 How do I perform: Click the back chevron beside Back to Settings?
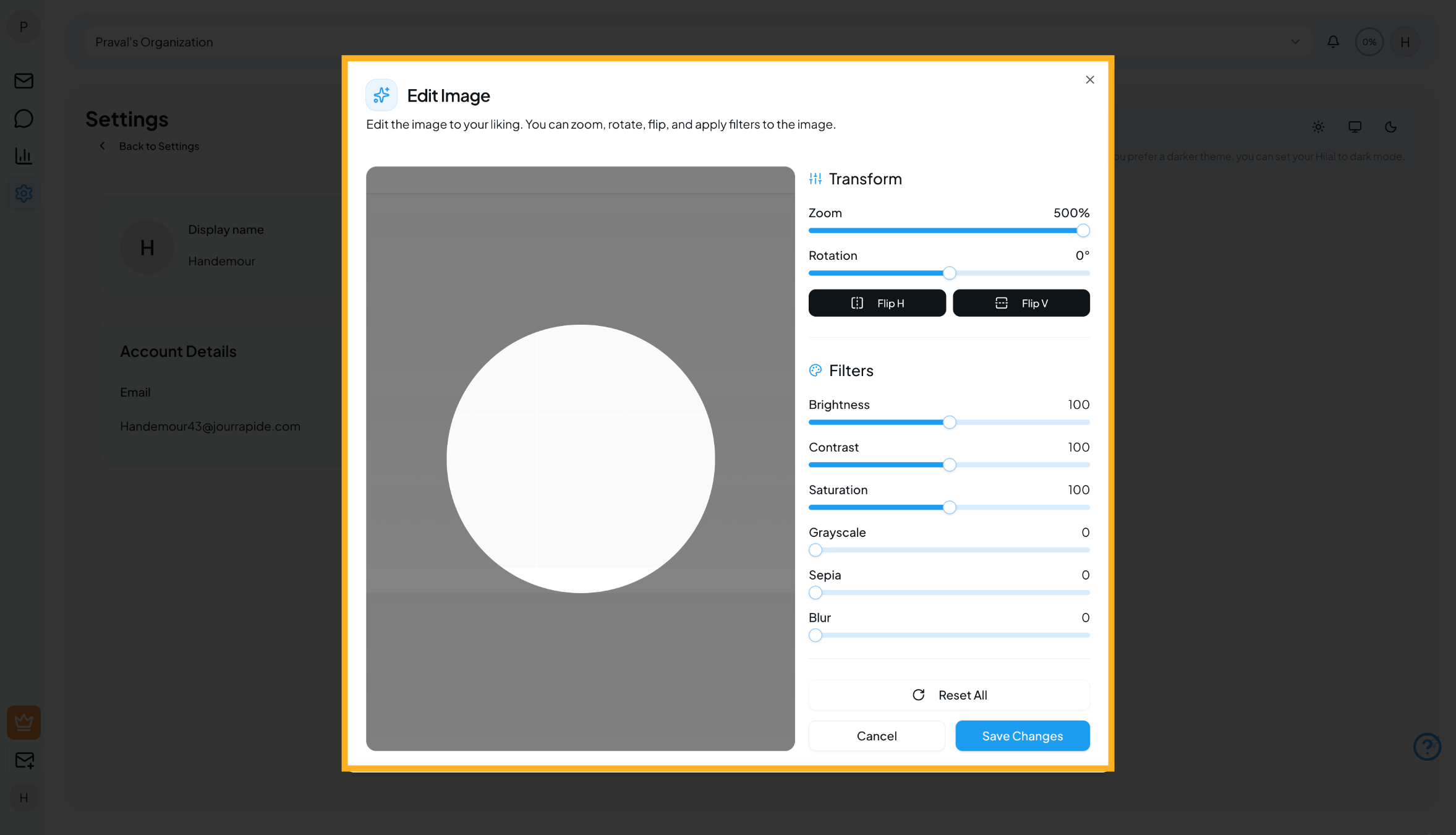tap(103, 146)
